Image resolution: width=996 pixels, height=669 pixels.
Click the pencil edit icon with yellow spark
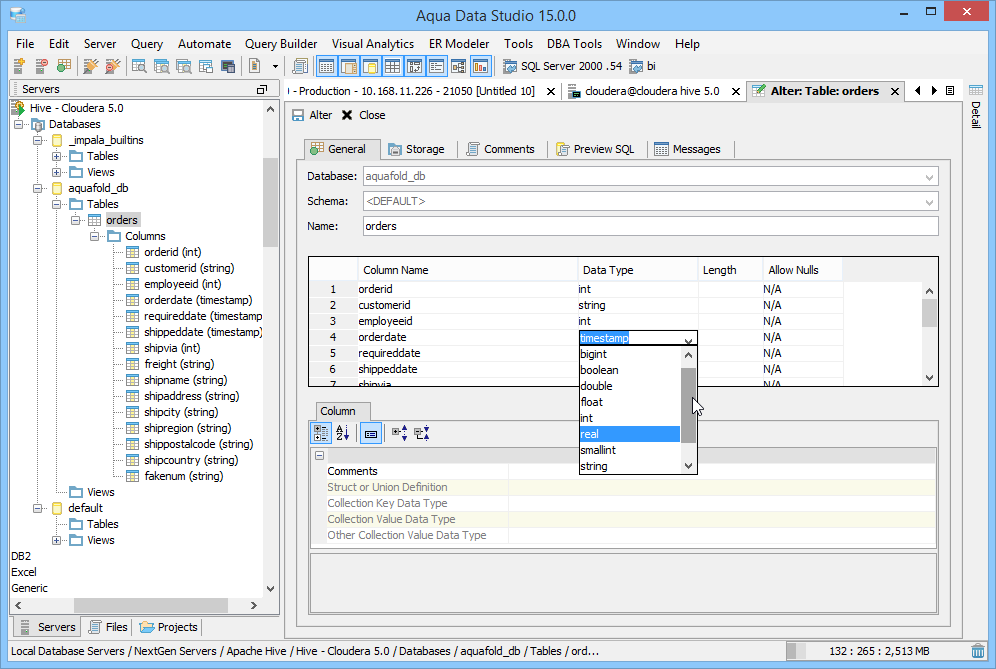coord(91,66)
